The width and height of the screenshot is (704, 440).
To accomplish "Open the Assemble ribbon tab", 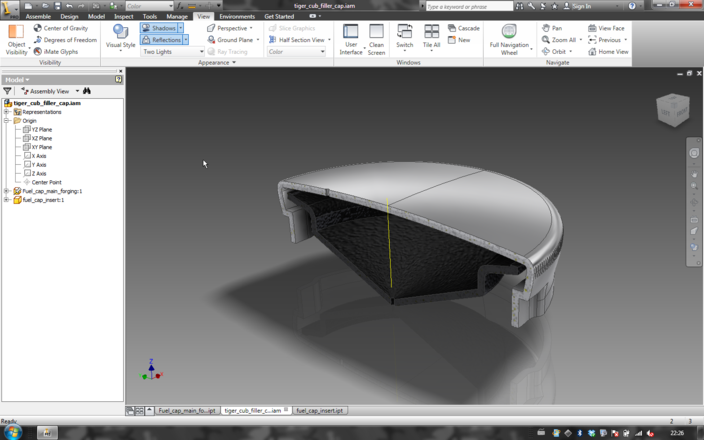I will pos(38,17).
